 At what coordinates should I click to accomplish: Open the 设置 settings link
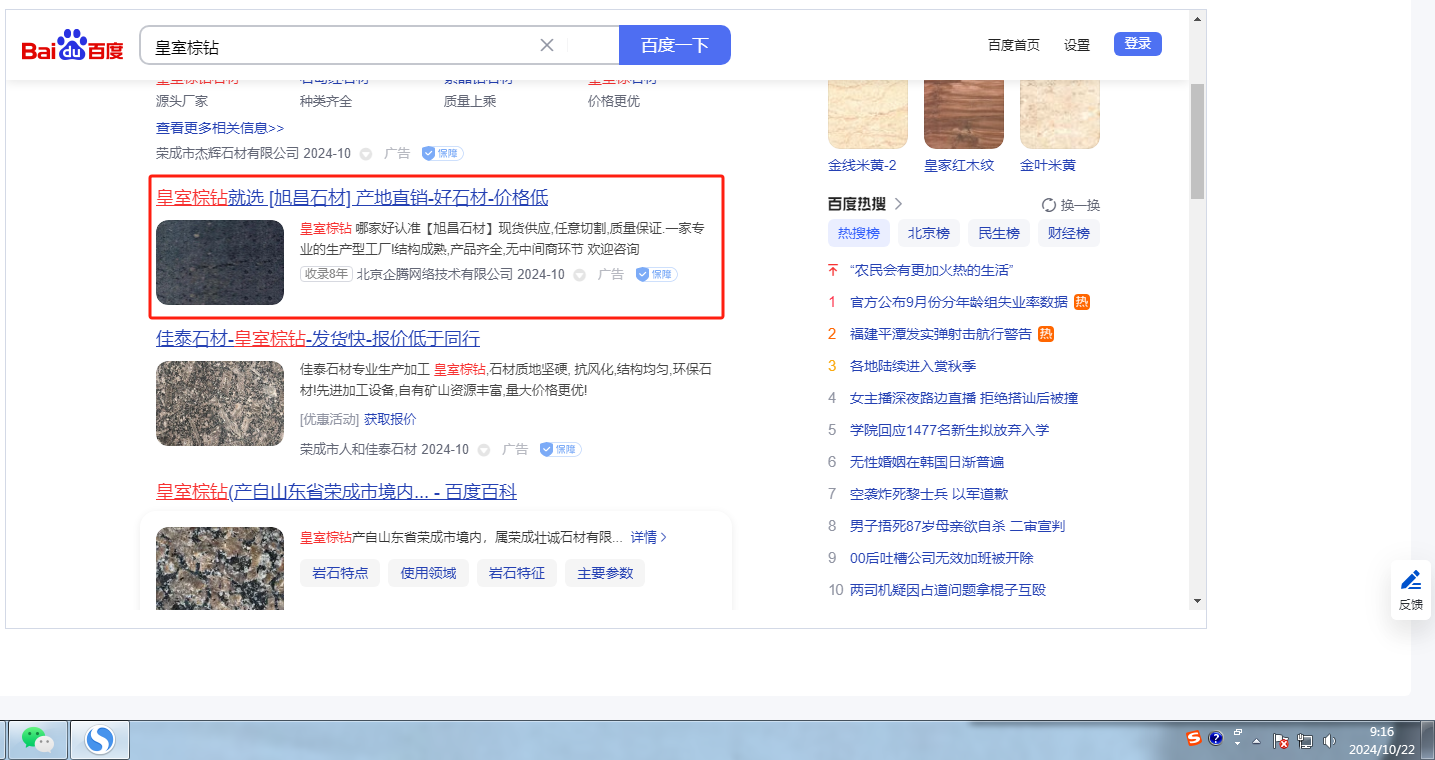tap(1077, 45)
